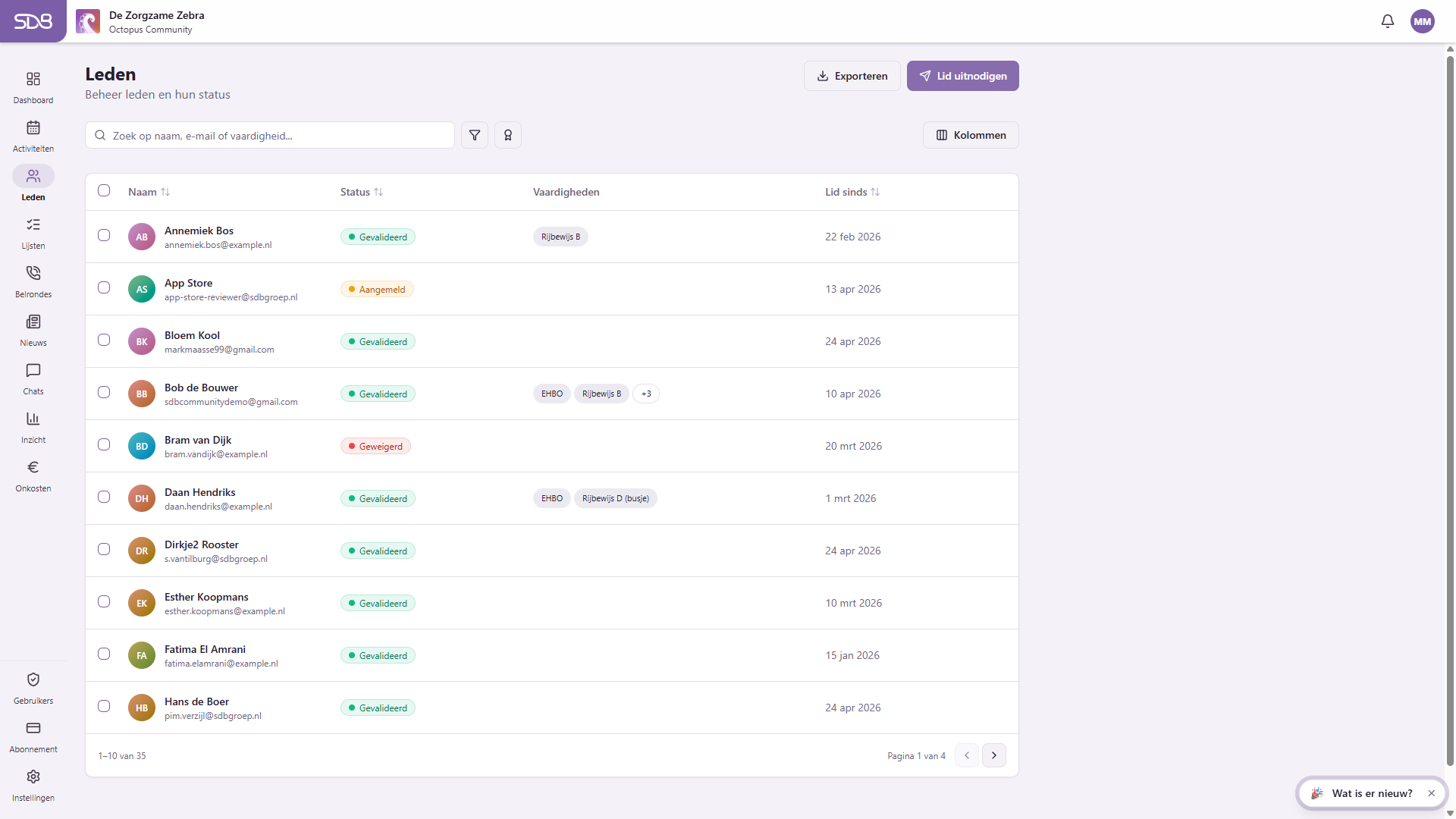The width and height of the screenshot is (1456, 819).
Task: Open Instellingen gear icon
Action: [33, 777]
